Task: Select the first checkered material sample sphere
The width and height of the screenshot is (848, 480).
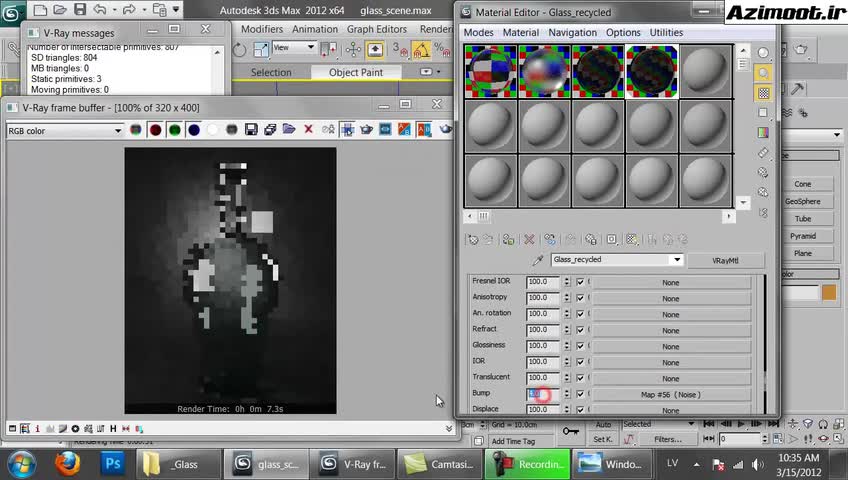Action: [x=491, y=71]
